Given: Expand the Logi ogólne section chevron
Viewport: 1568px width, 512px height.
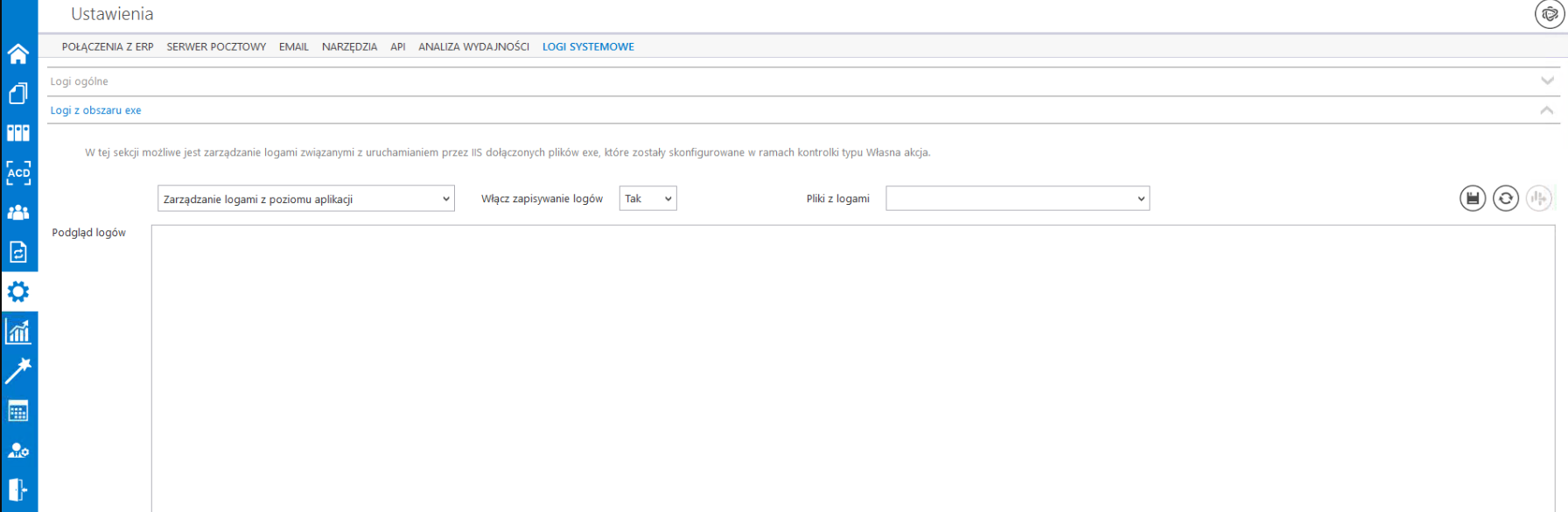Looking at the screenshot, I should click(x=1547, y=81).
